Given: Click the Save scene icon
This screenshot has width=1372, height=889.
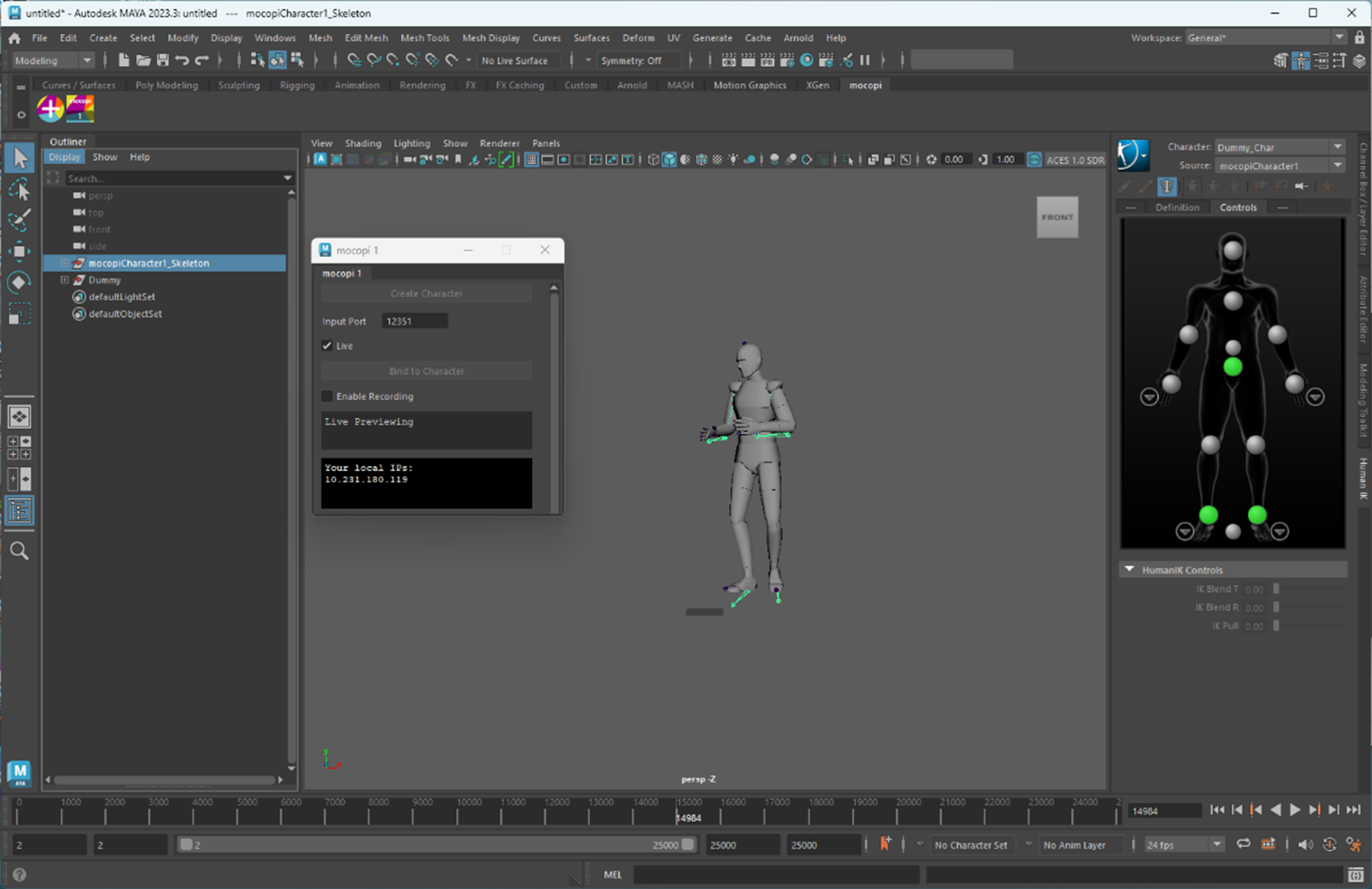Looking at the screenshot, I should click(163, 60).
